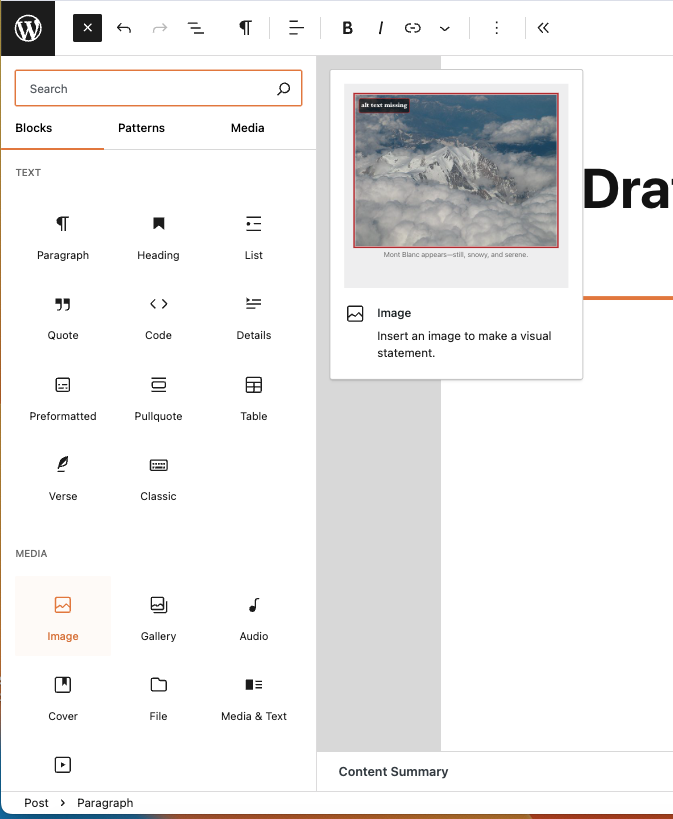Close the block inserter panel
The height and width of the screenshot is (819, 673).
point(88,28)
